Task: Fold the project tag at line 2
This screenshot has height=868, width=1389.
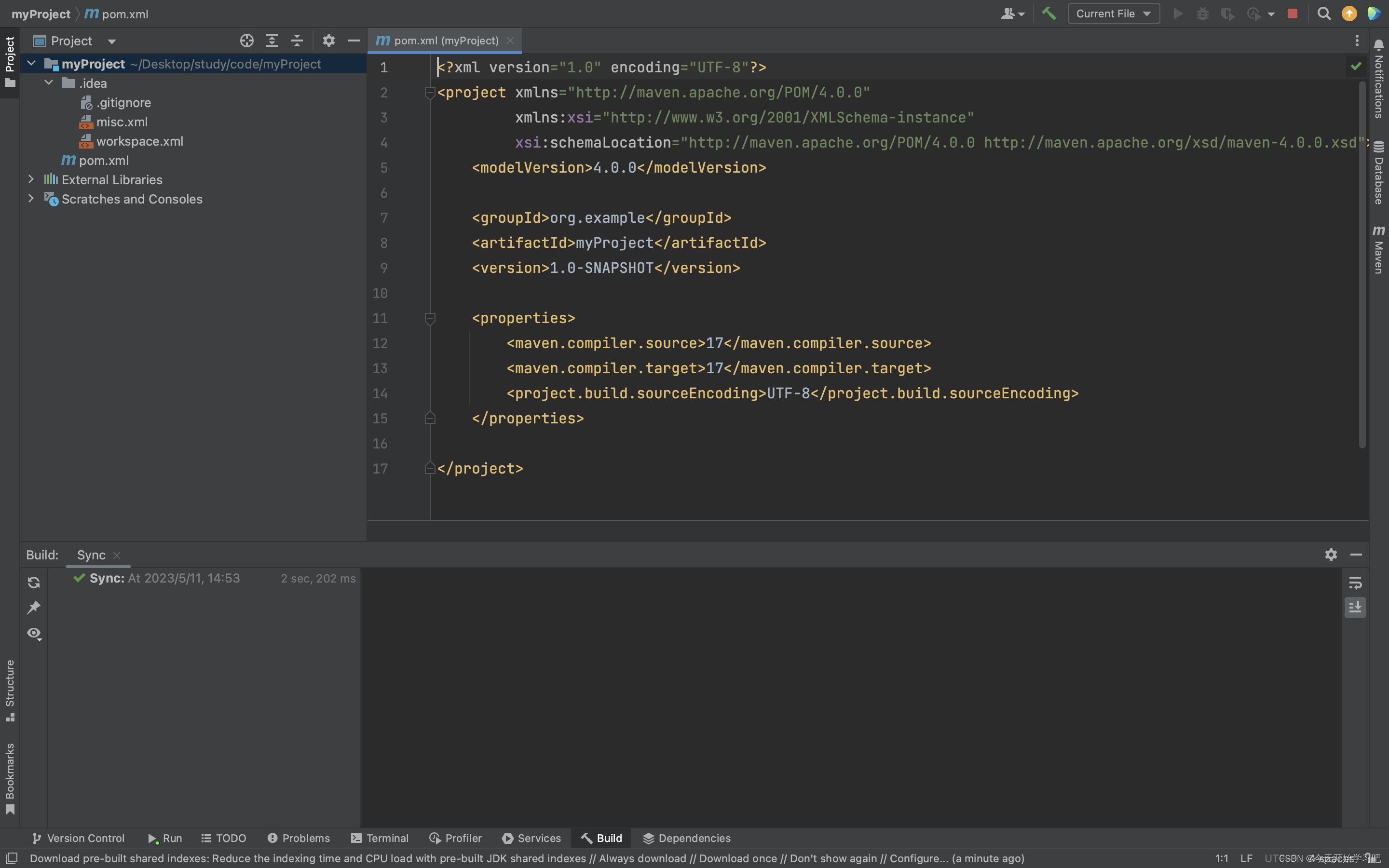Action: 429,93
